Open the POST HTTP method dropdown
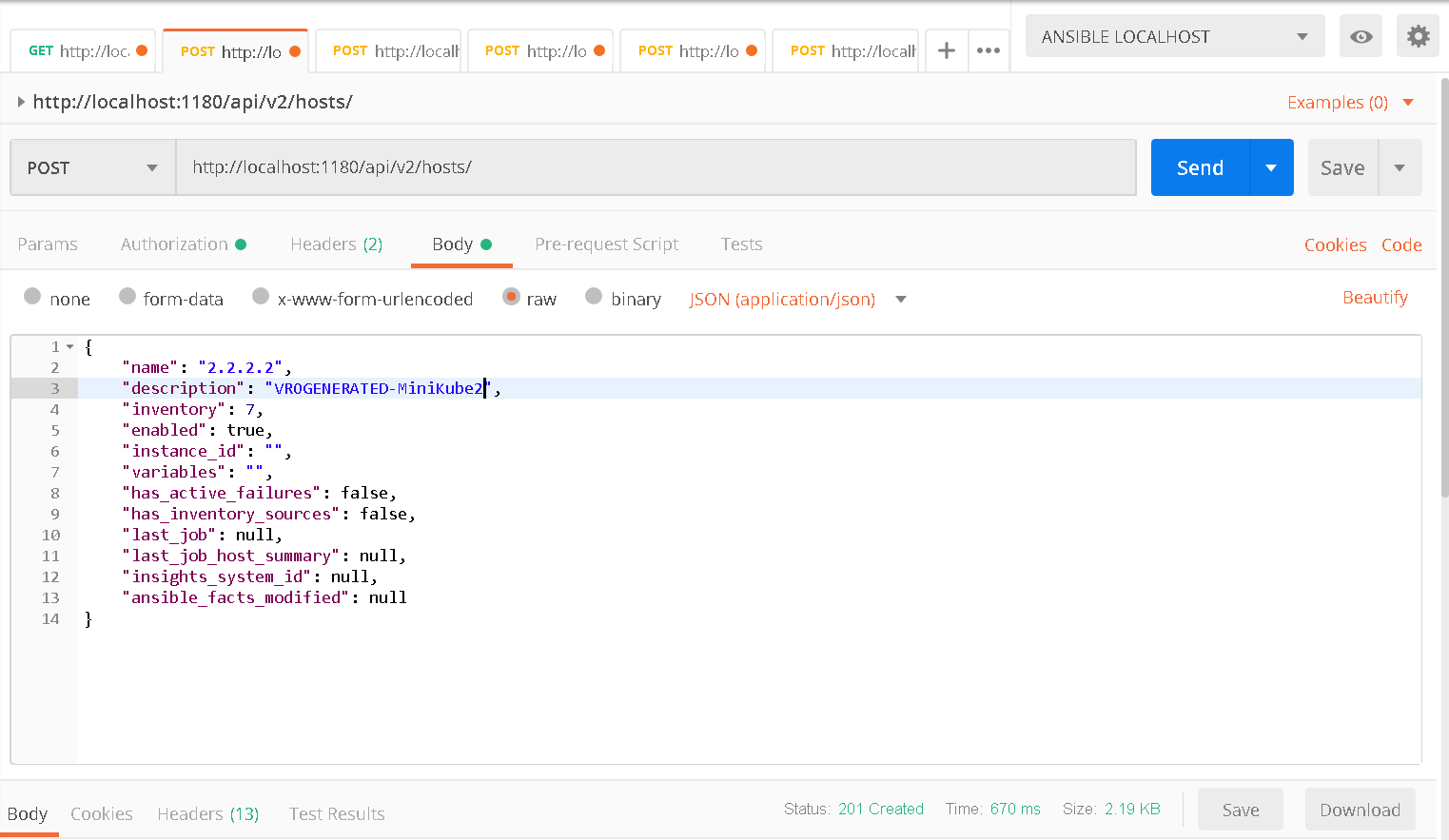This screenshot has width=1449, height=840. coord(92,167)
